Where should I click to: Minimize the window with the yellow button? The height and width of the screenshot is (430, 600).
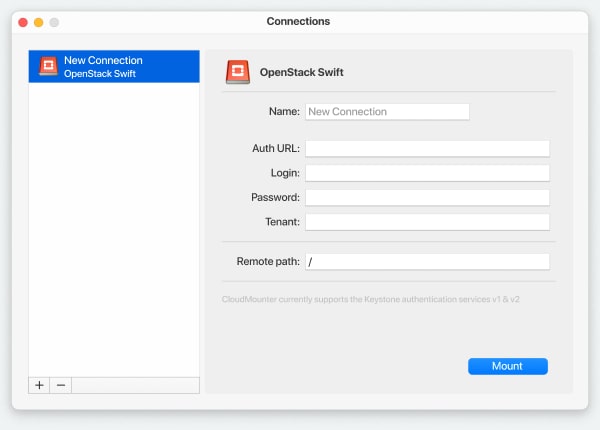(39, 22)
